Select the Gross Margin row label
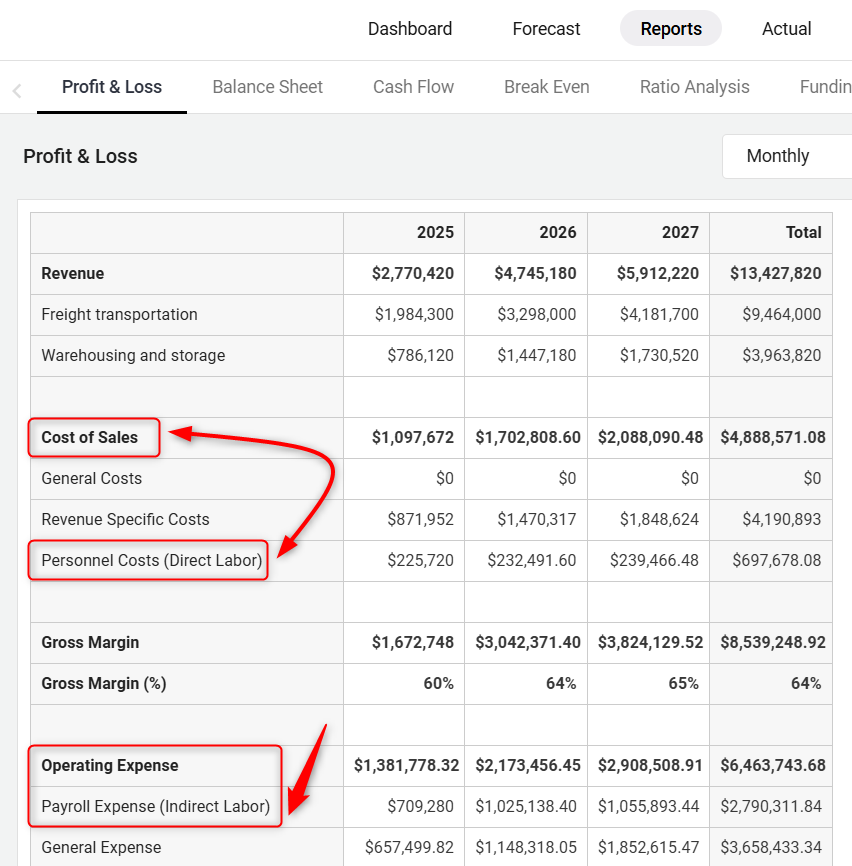852x866 pixels. pos(90,642)
